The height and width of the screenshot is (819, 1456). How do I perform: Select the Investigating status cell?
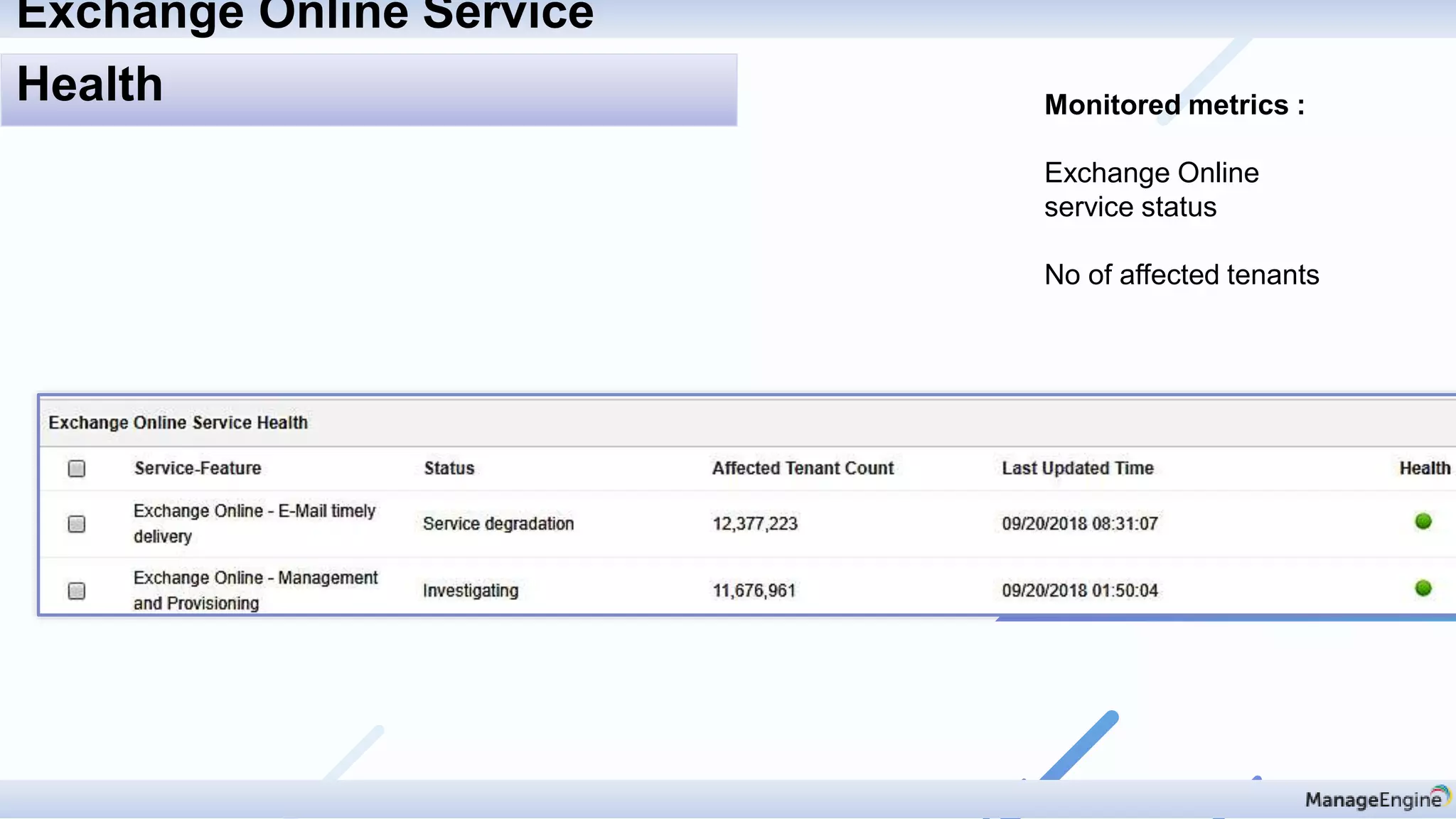pyautogui.click(x=471, y=591)
